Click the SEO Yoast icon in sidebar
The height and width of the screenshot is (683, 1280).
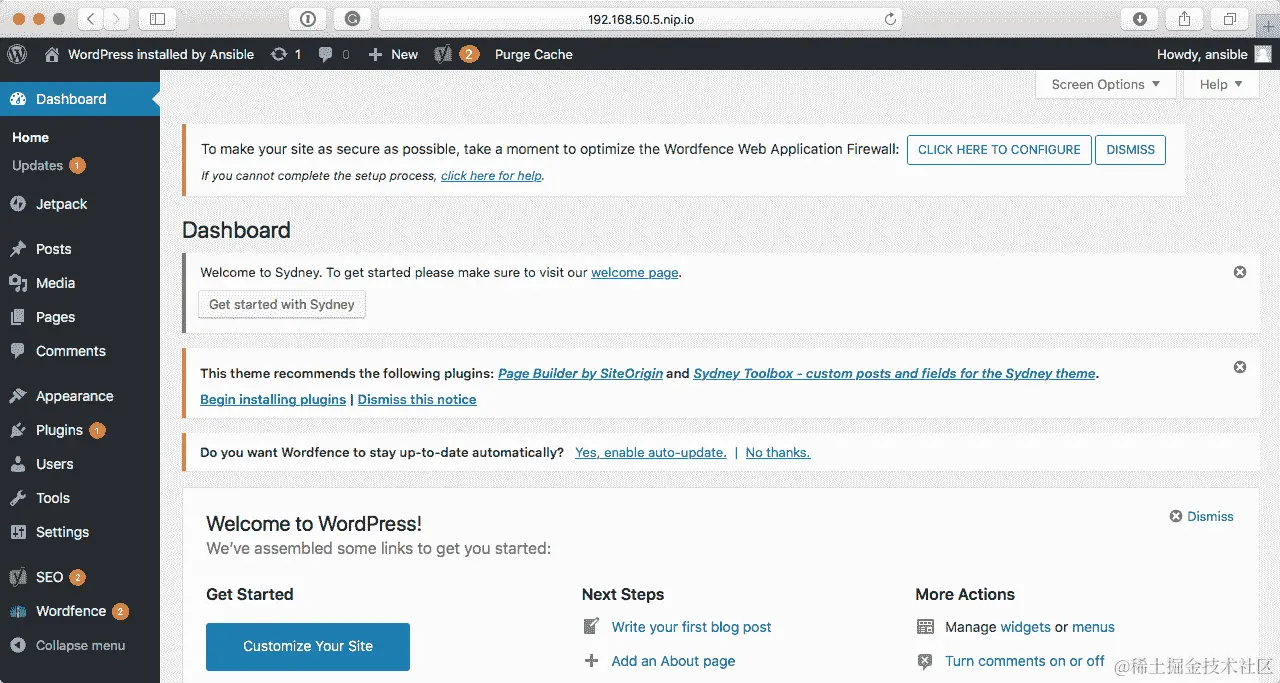point(17,577)
